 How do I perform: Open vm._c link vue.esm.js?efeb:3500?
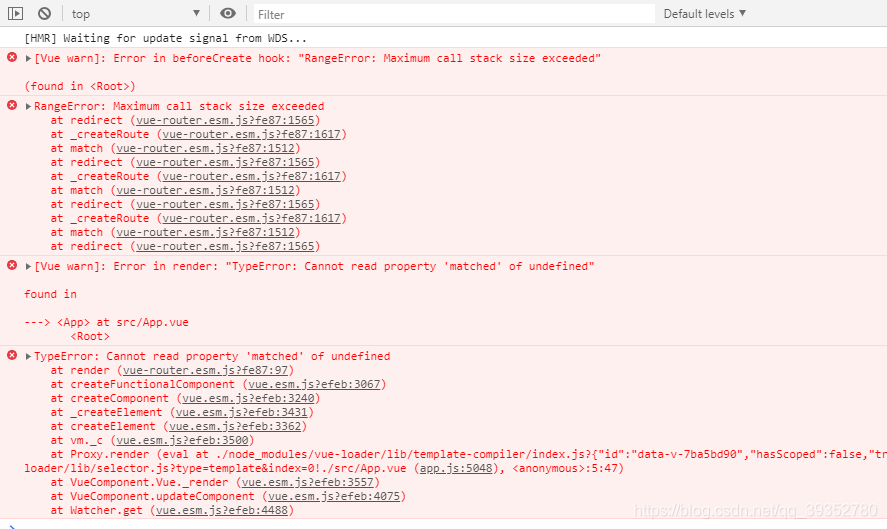pyautogui.click(x=182, y=440)
